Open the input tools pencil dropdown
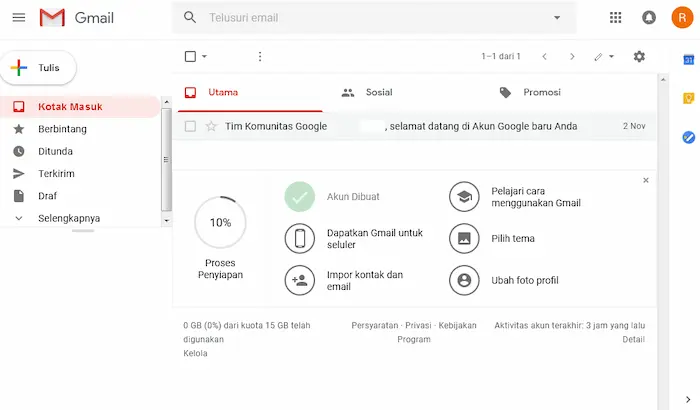The image size is (700, 410). click(x=604, y=57)
